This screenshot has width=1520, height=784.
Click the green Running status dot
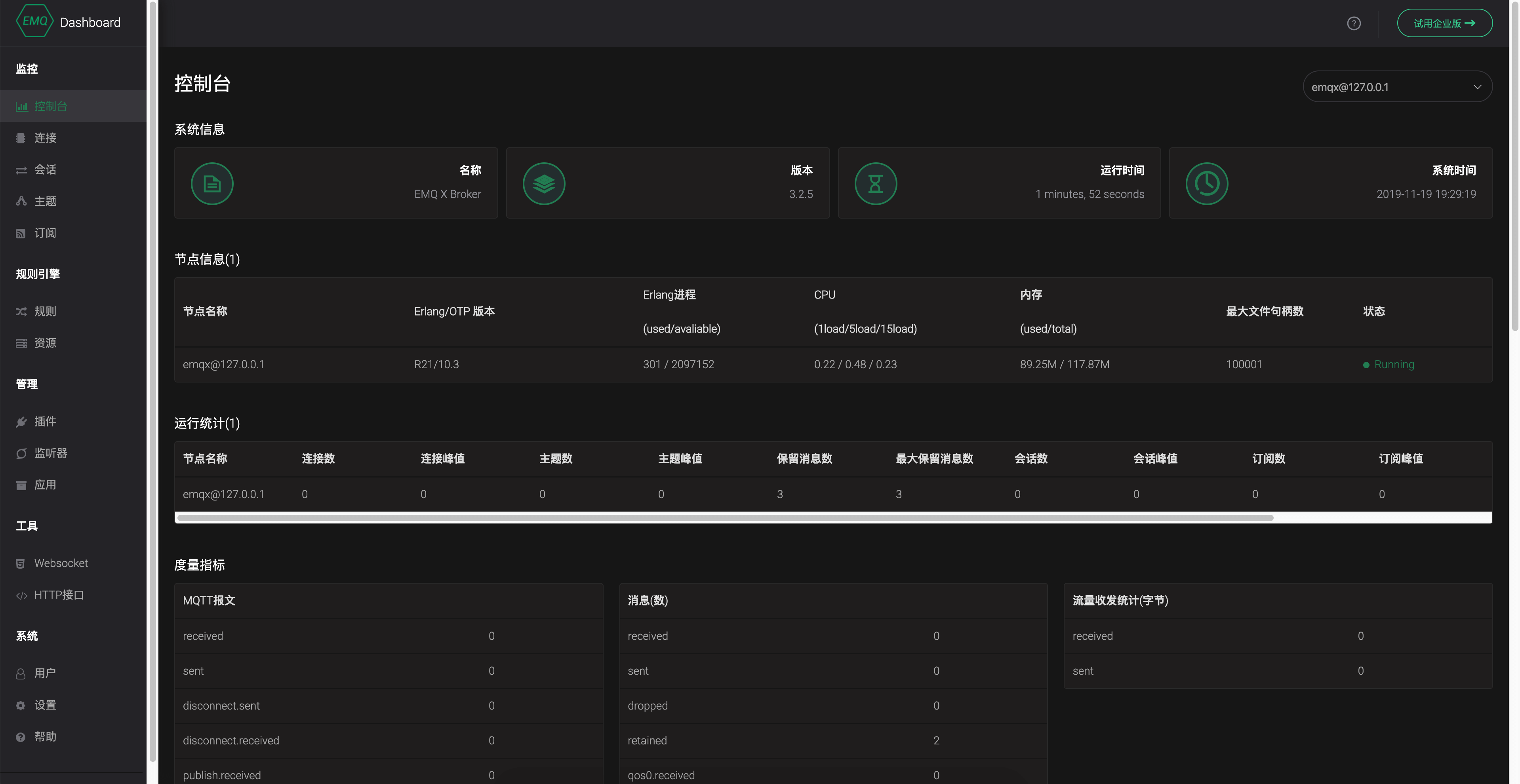point(1366,365)
